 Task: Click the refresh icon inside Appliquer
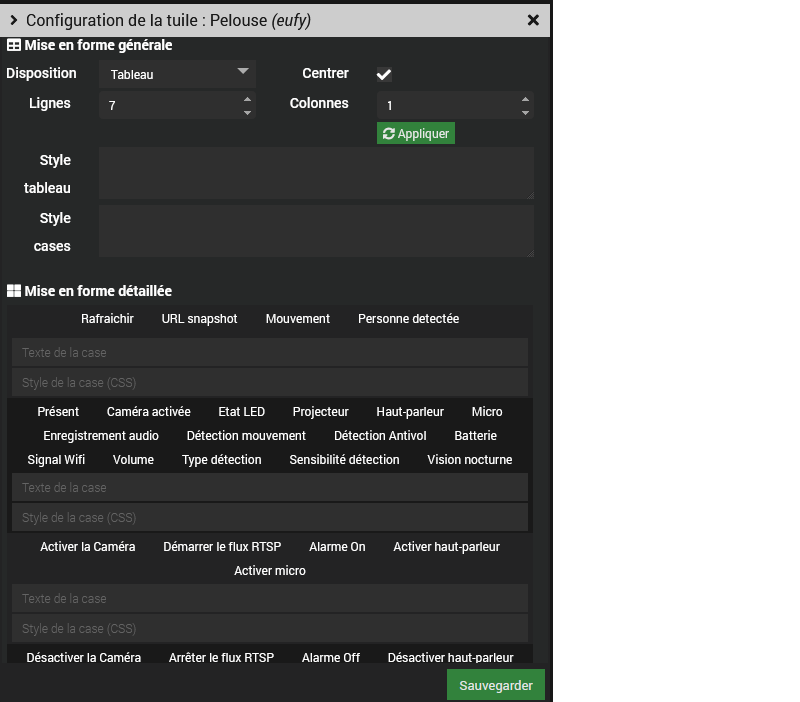tap(389, 134)
